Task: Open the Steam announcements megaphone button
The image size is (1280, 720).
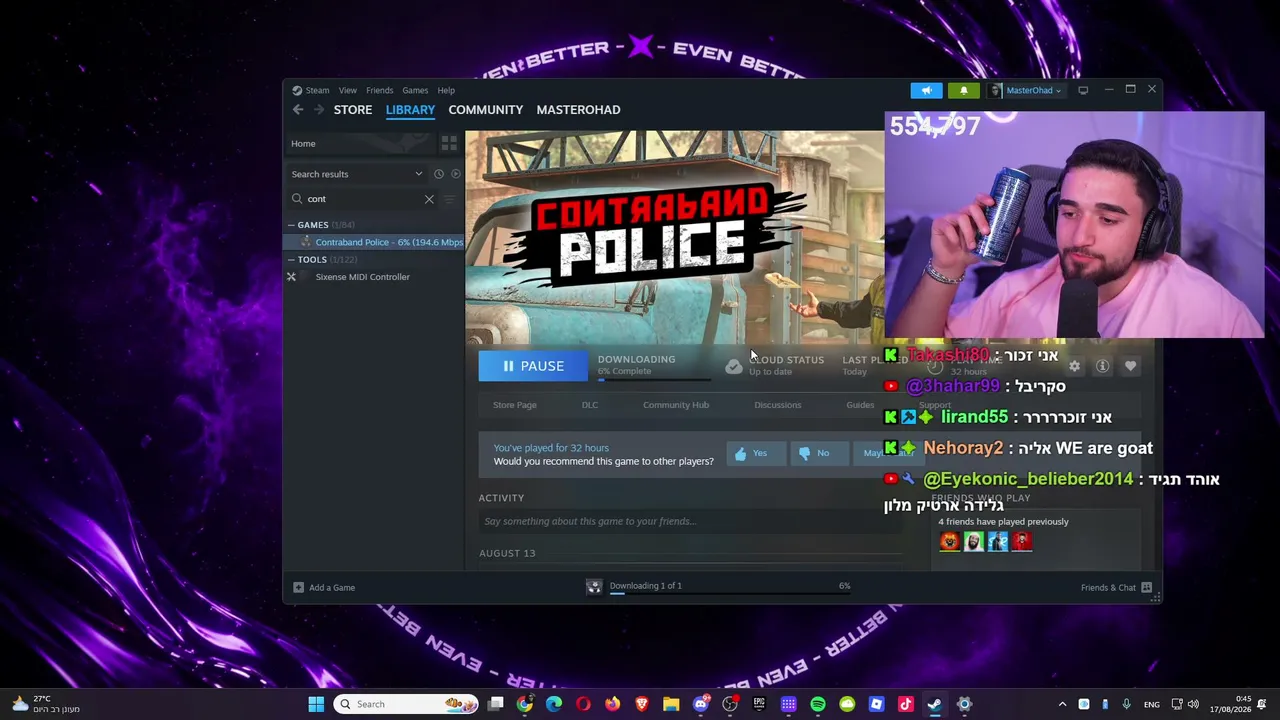Action: click(x=927, y=90)
